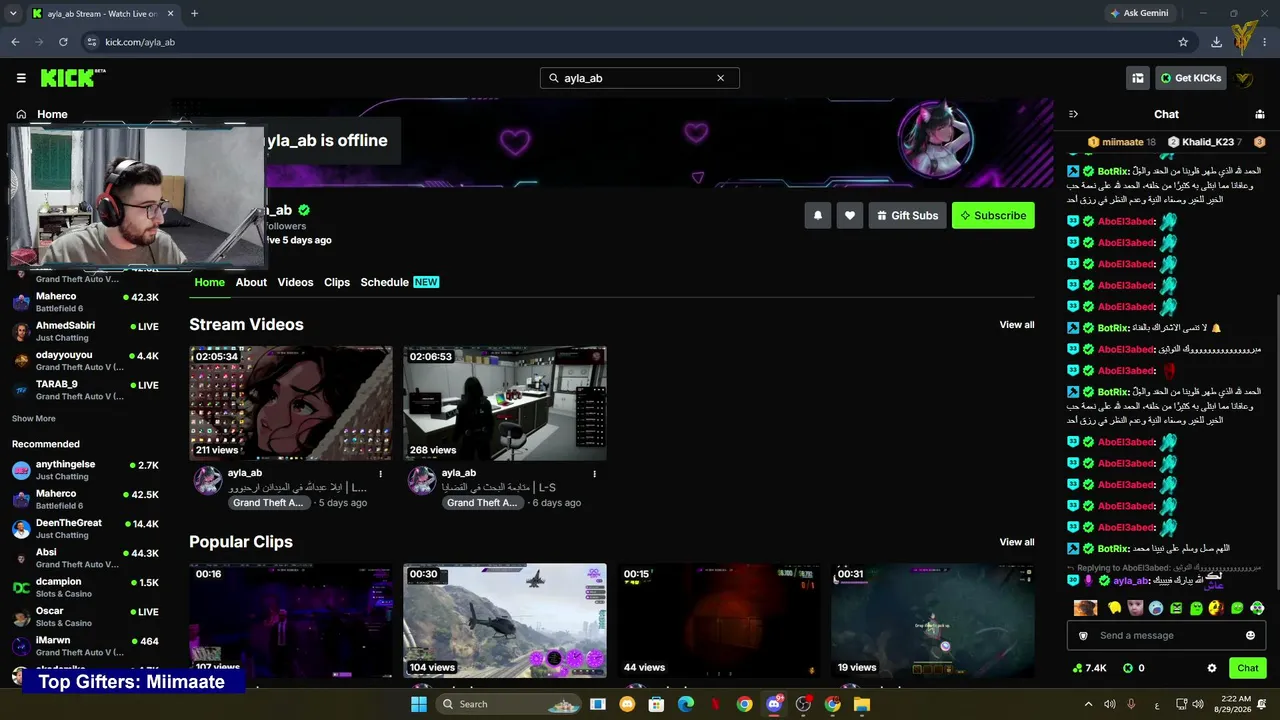Open the theatre layout icon beside Get KICKs

click(x=1138, y=78)
